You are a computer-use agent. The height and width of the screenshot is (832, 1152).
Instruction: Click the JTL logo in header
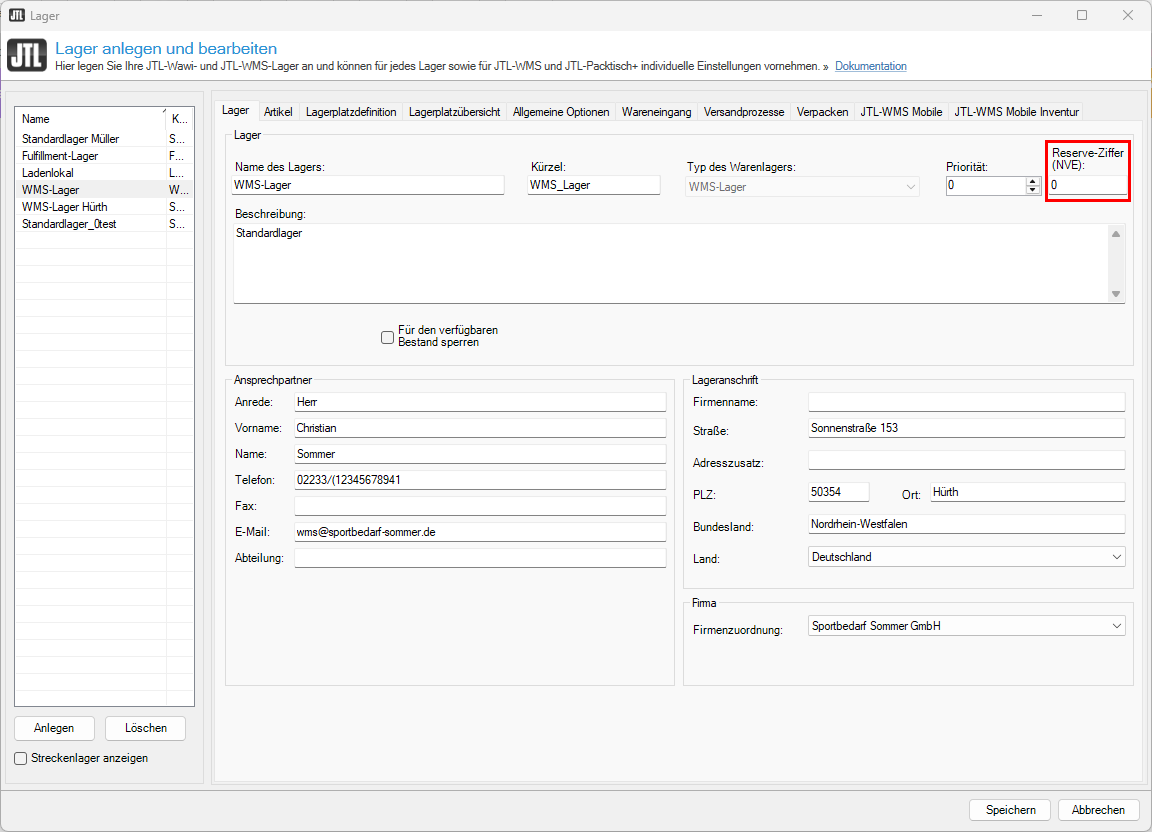(x=26, y=56)
